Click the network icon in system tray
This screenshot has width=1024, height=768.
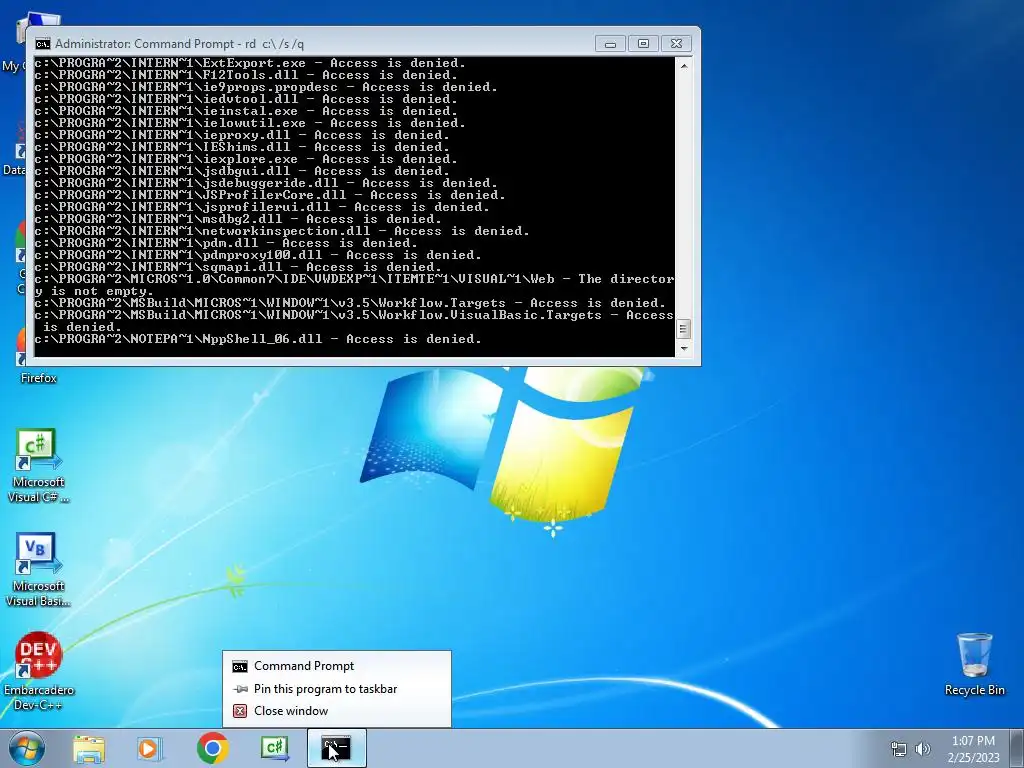coord(899,749)
